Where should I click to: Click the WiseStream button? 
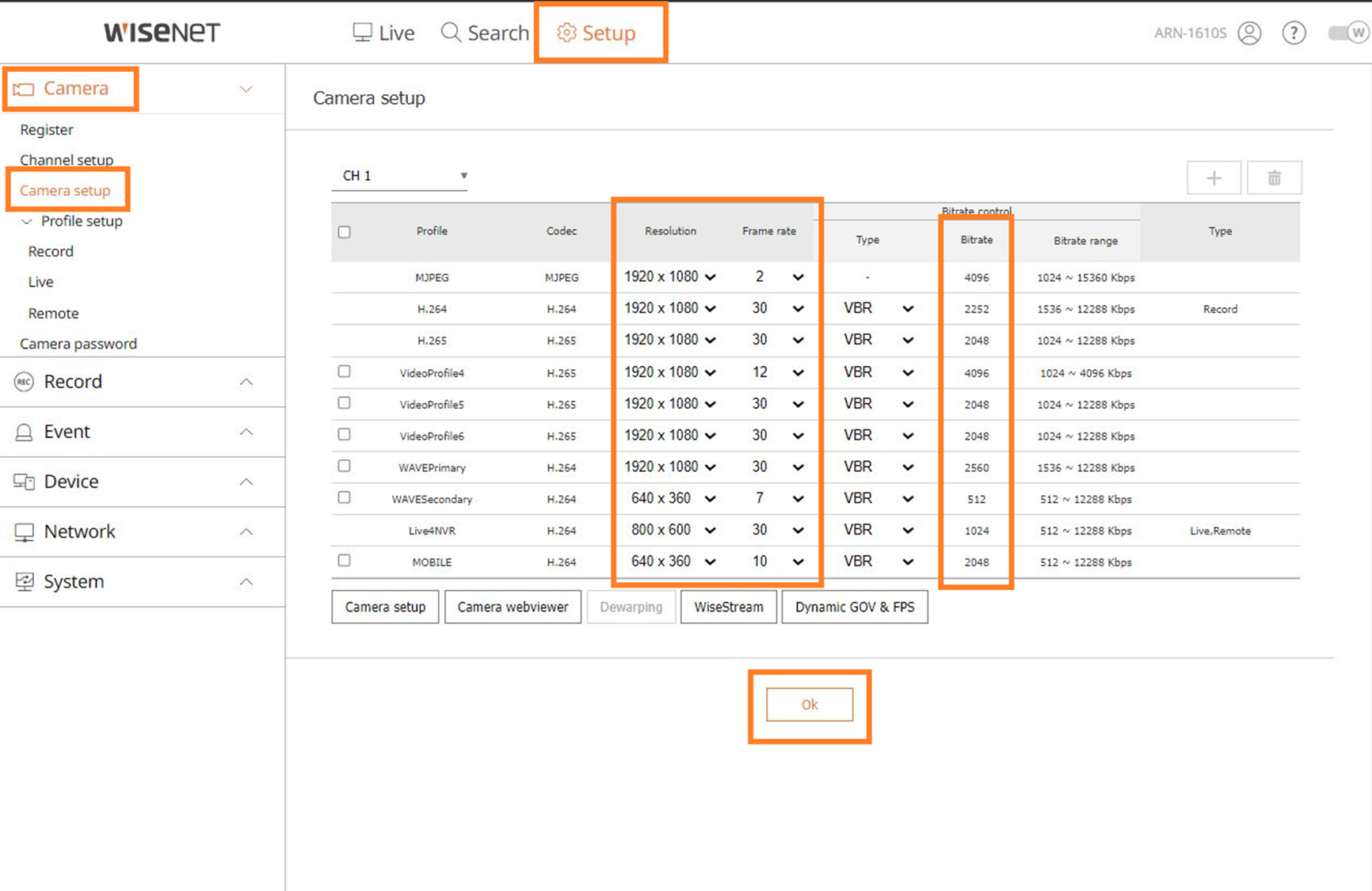(728, 607)
